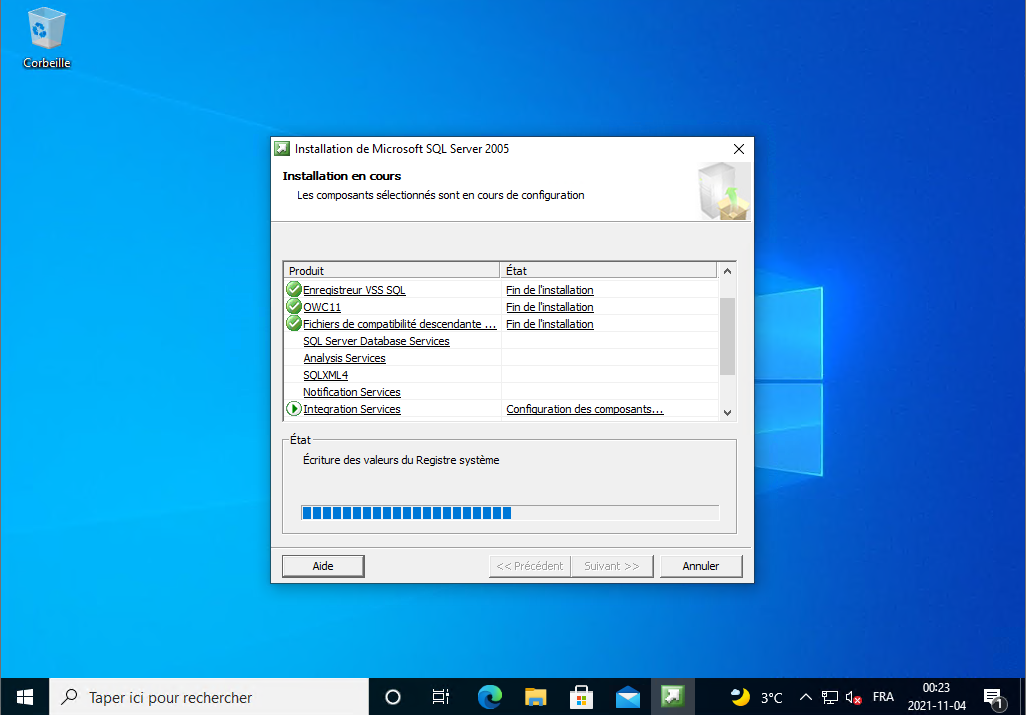Viewport: 1026px width, 715px height.
Task: Click the in-progress arrow icon beside Integration Services
Action: tap(294, 409)
